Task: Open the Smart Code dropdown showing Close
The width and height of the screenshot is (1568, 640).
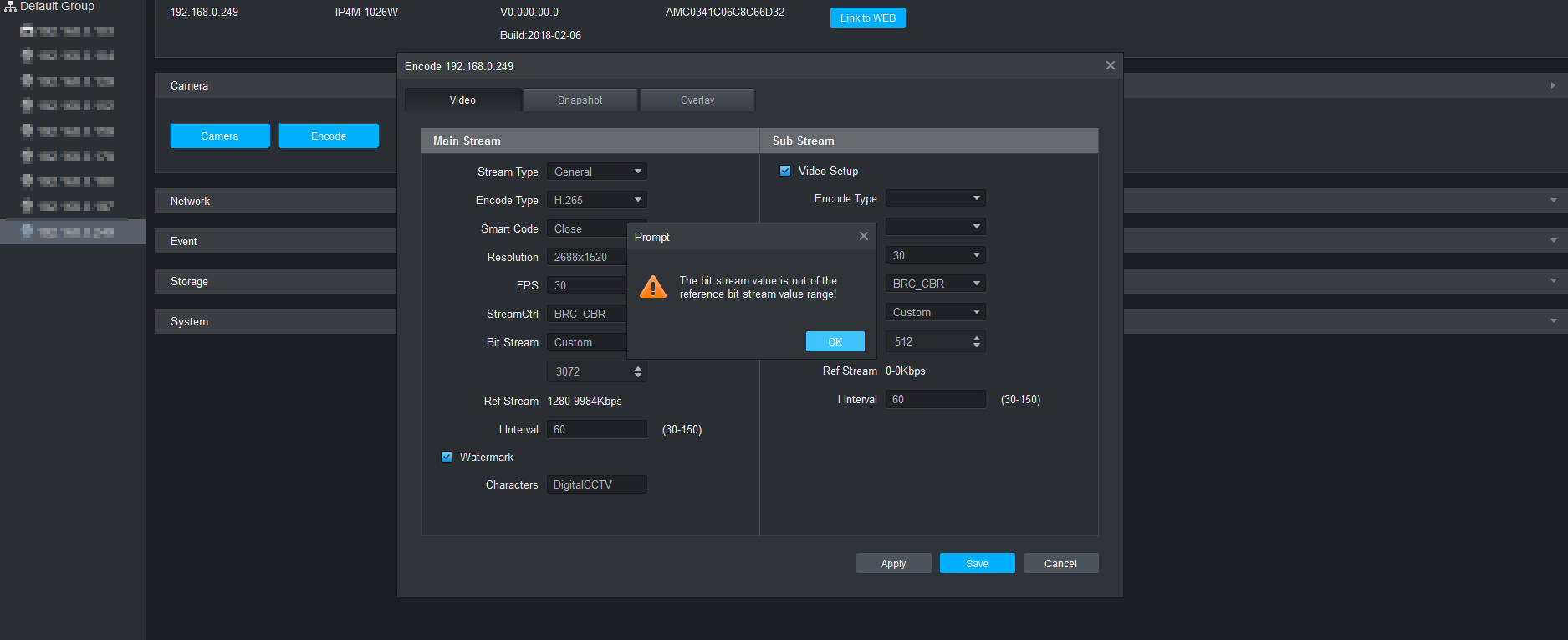Action: coord(587,228)
